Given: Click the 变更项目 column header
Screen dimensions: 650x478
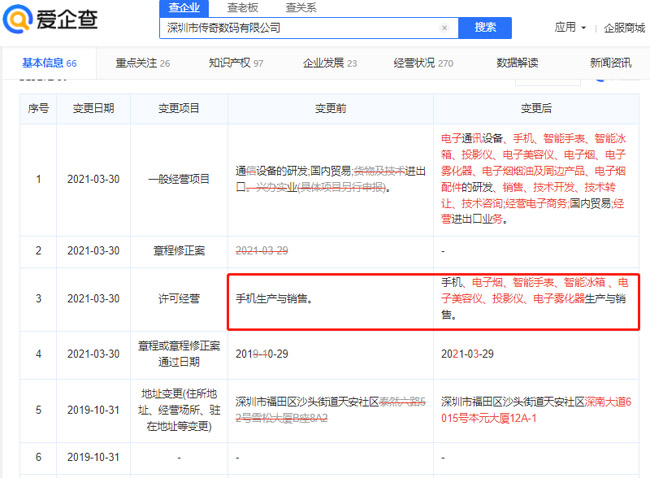Looking at the screenshot, I should (180, 107).
